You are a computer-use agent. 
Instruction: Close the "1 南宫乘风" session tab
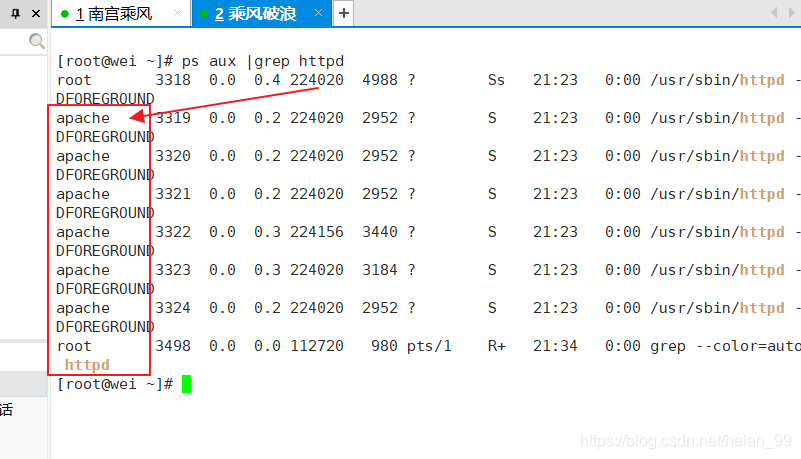click(177, 13)
